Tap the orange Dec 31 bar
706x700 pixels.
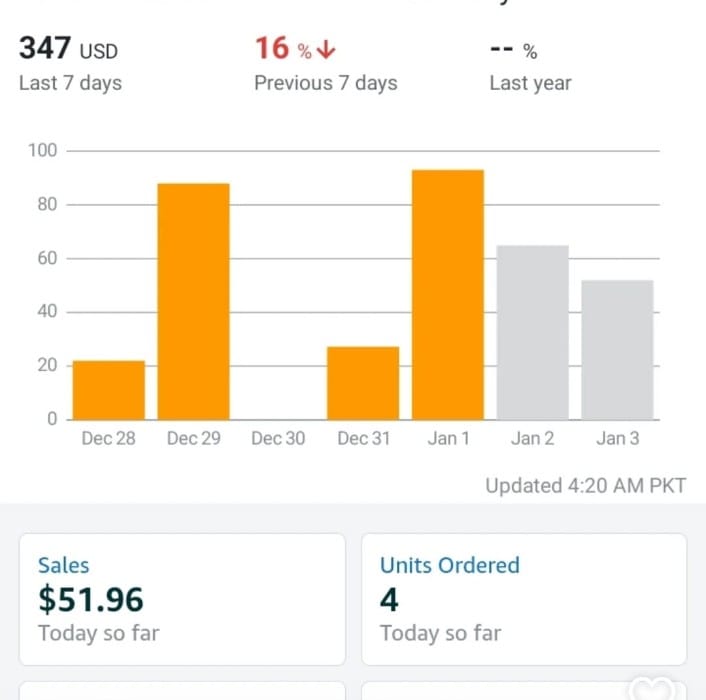(x=363, y=383)
